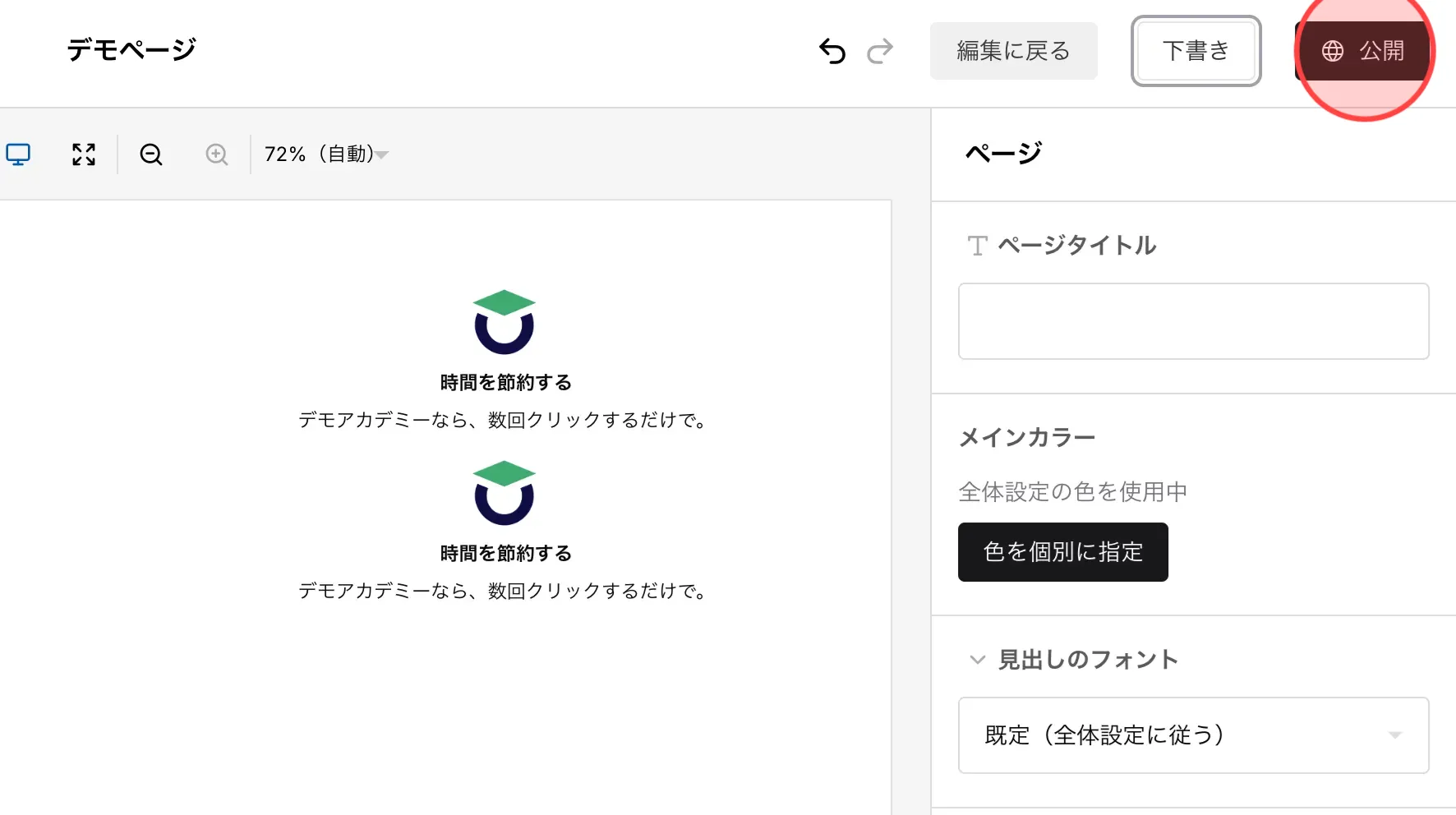Click the ページ panel heading
This screenshot has width=1456, height=815.
pos(1003,153)
